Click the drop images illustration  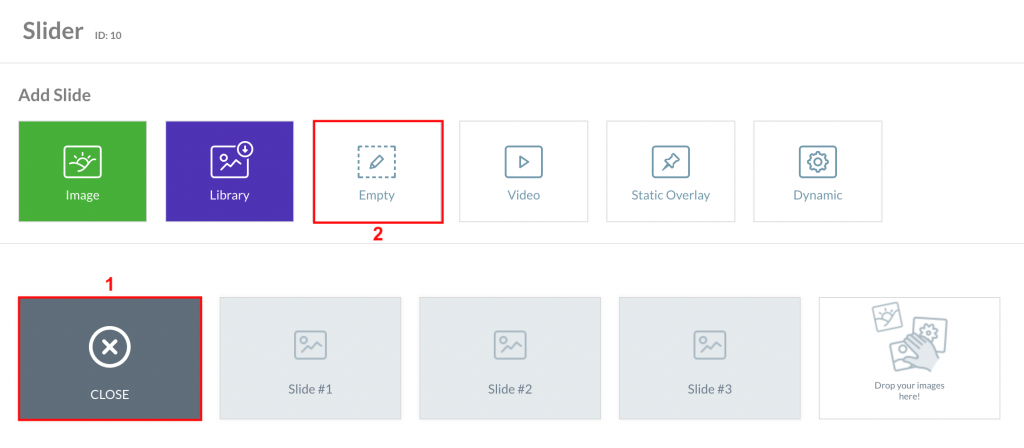coord(908,338)
